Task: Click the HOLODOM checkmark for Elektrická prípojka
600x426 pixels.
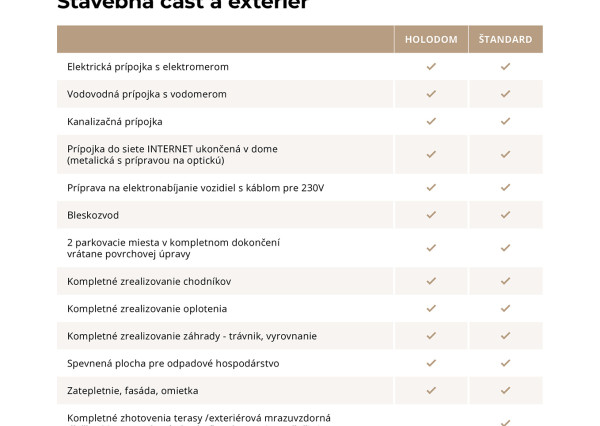Action: [x=431, y=67]
